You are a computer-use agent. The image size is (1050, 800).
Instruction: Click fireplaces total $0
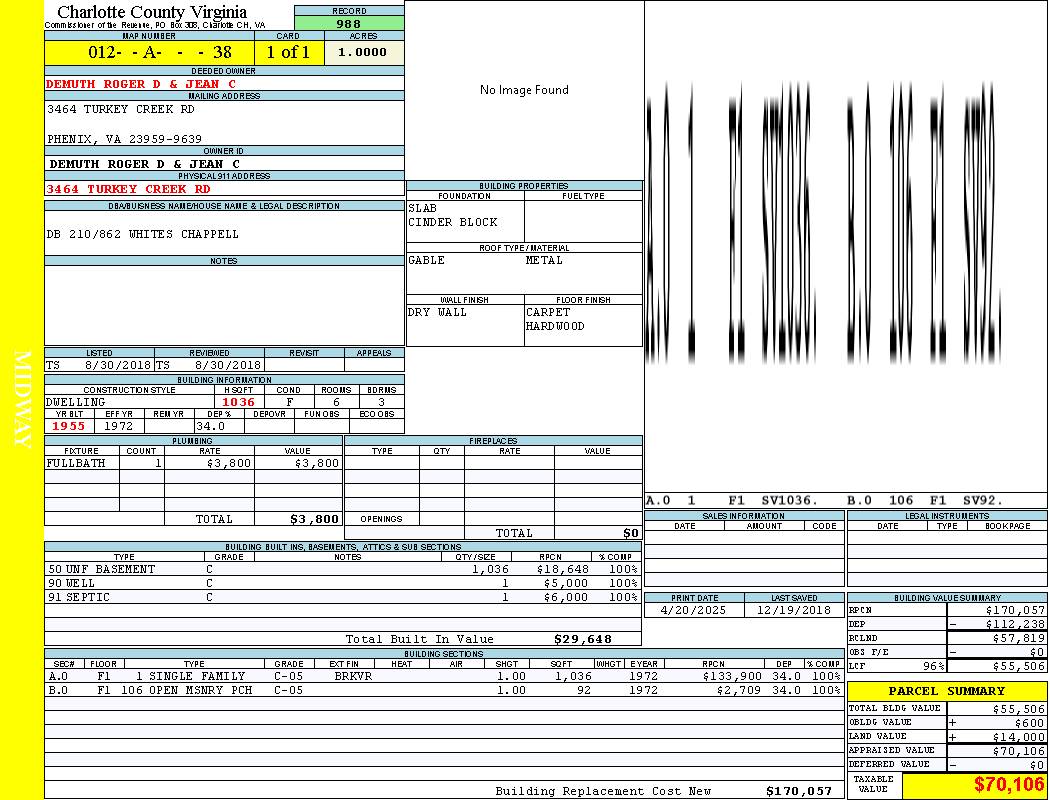(x=631, y=534)
